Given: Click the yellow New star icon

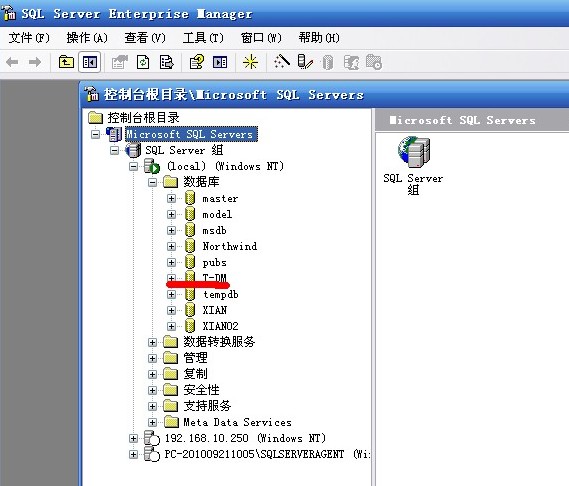Looking at the screenshot, I should 250,62.
